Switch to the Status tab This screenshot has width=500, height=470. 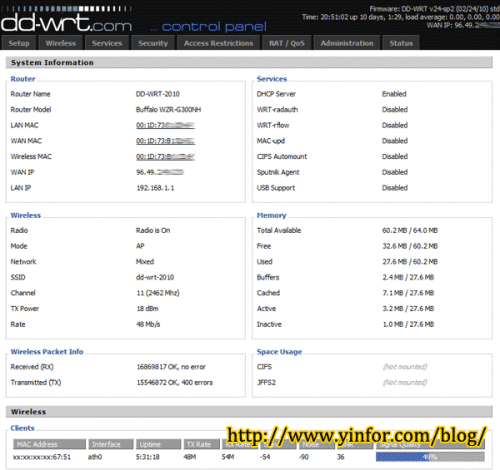click(401, 43)
